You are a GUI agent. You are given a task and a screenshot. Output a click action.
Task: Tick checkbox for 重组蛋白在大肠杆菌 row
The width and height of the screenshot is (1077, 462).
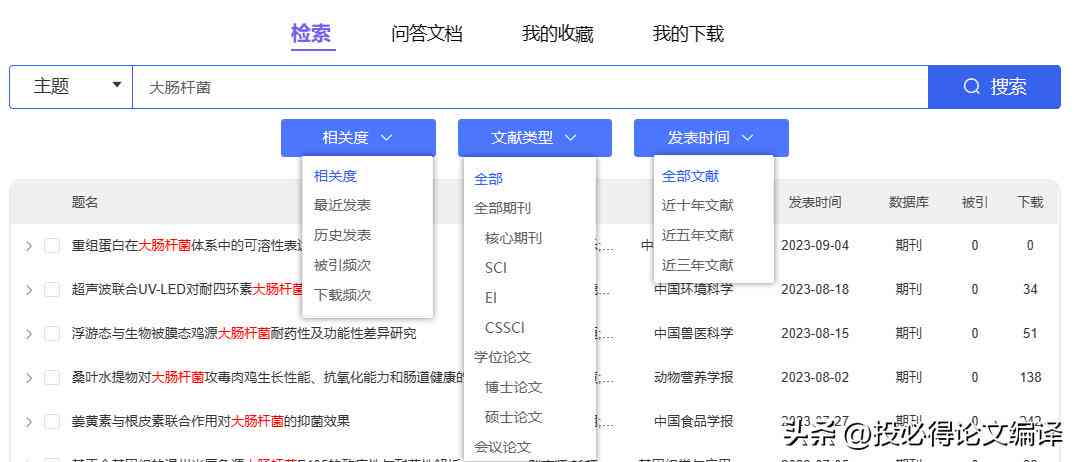click(x=52, y=246)
